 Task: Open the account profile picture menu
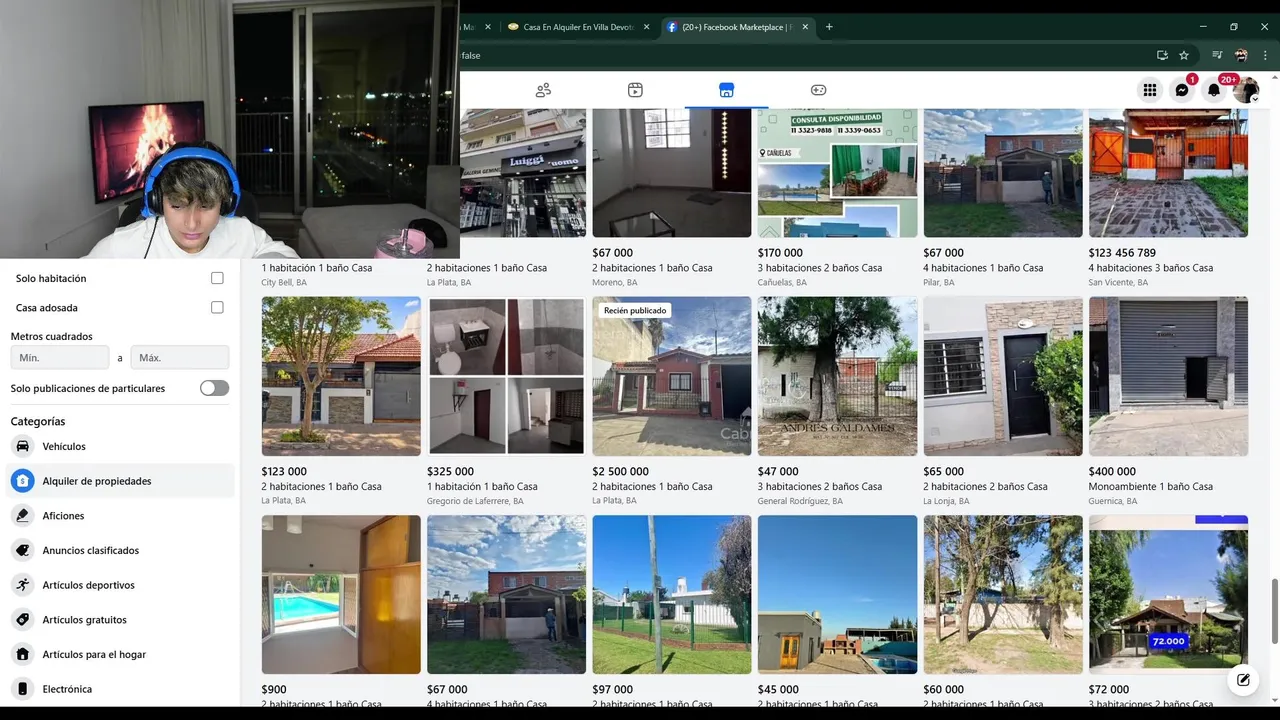click(x=1246, y=90)
